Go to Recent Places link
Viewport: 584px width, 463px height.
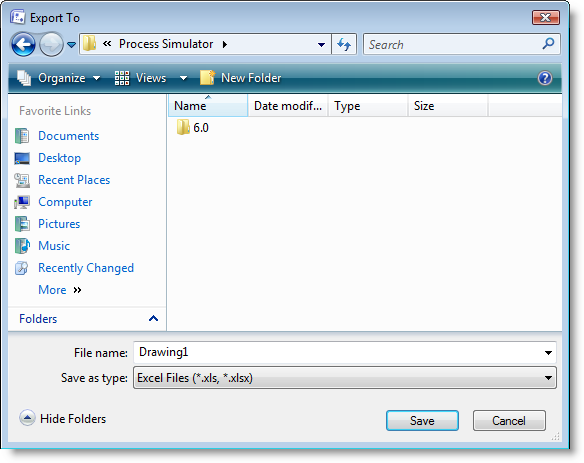(x=74, y=180)
